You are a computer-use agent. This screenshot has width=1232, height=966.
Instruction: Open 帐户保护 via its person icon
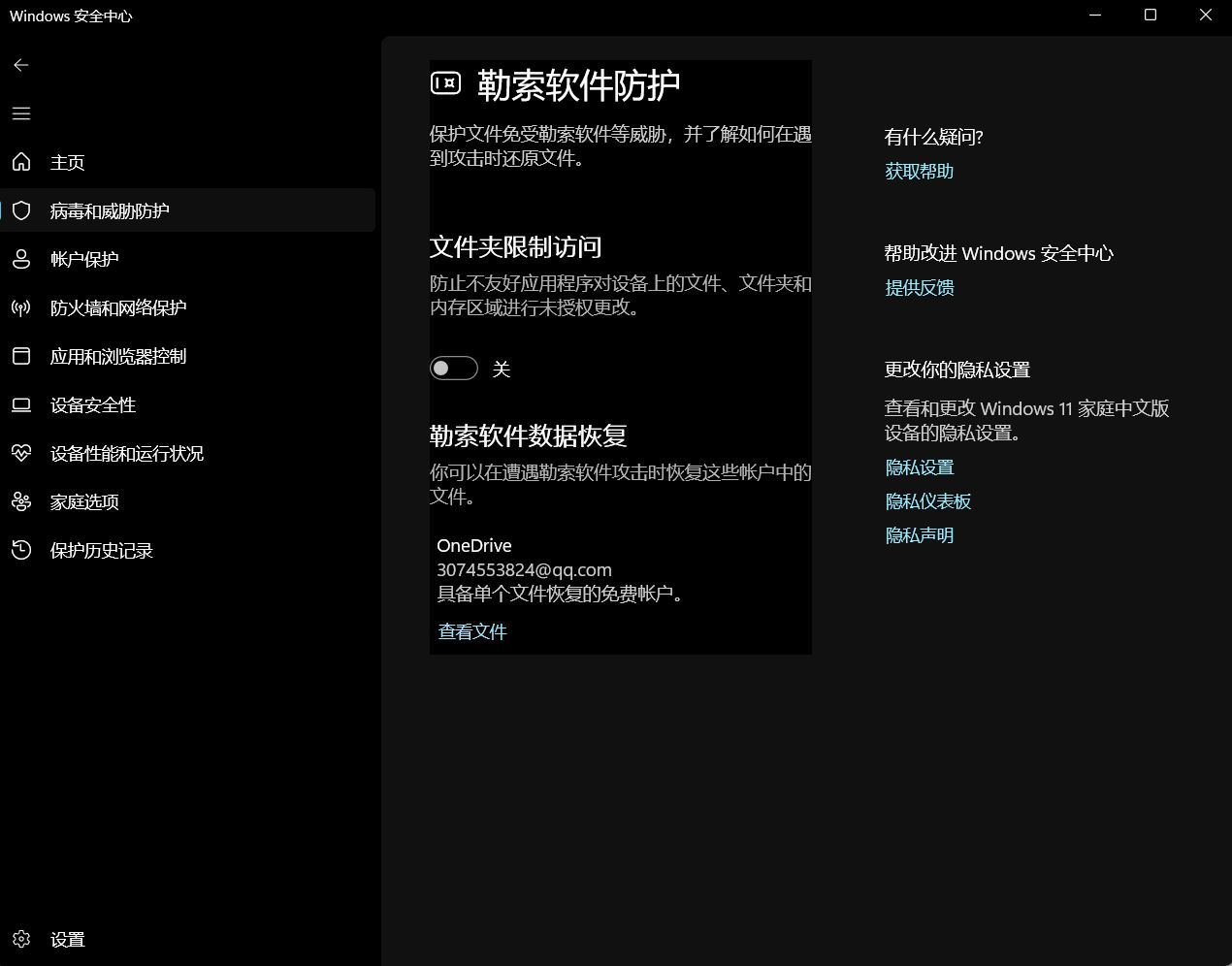click(20, 259)
